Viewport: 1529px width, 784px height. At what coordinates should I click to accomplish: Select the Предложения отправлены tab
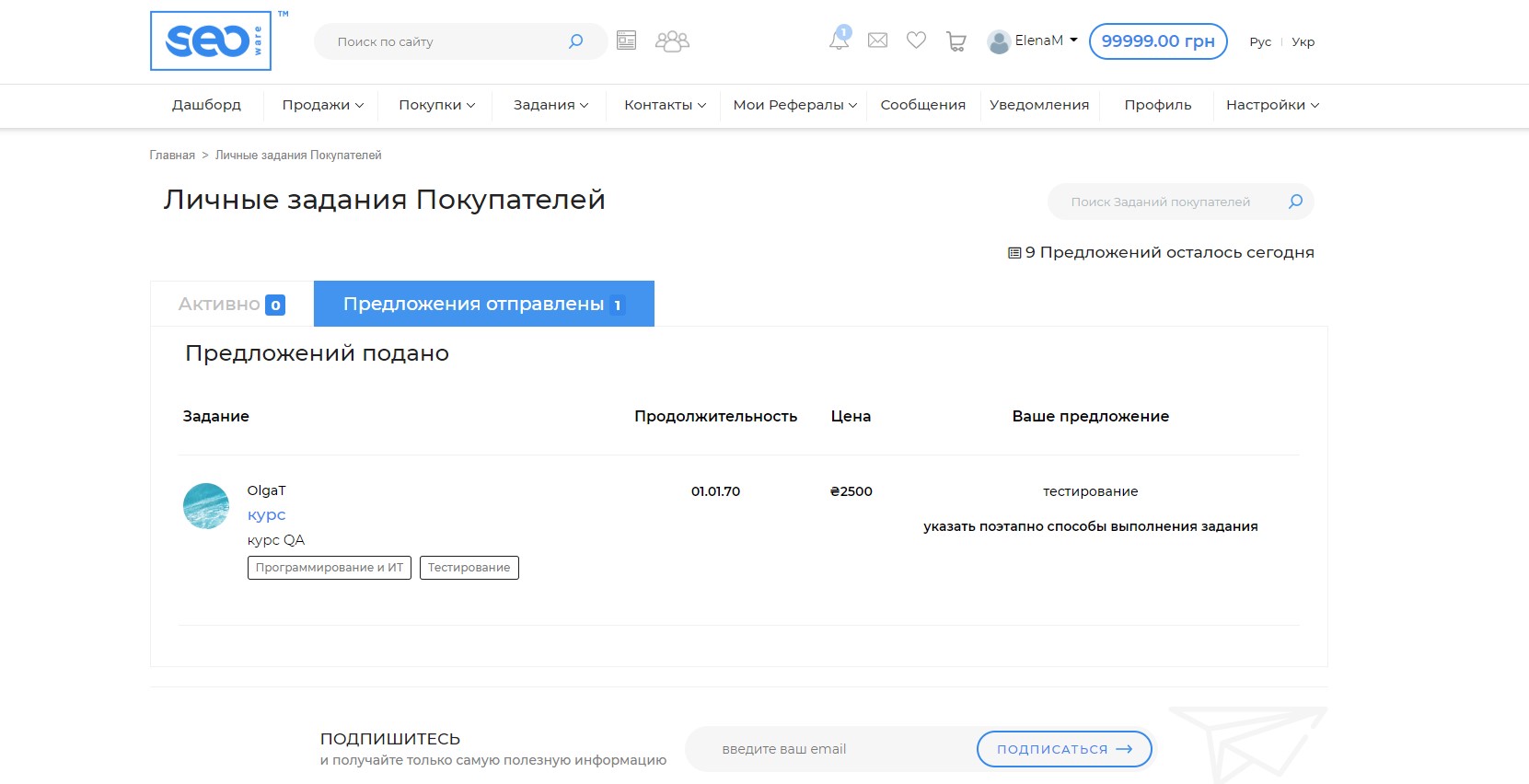tap(483, 305)
